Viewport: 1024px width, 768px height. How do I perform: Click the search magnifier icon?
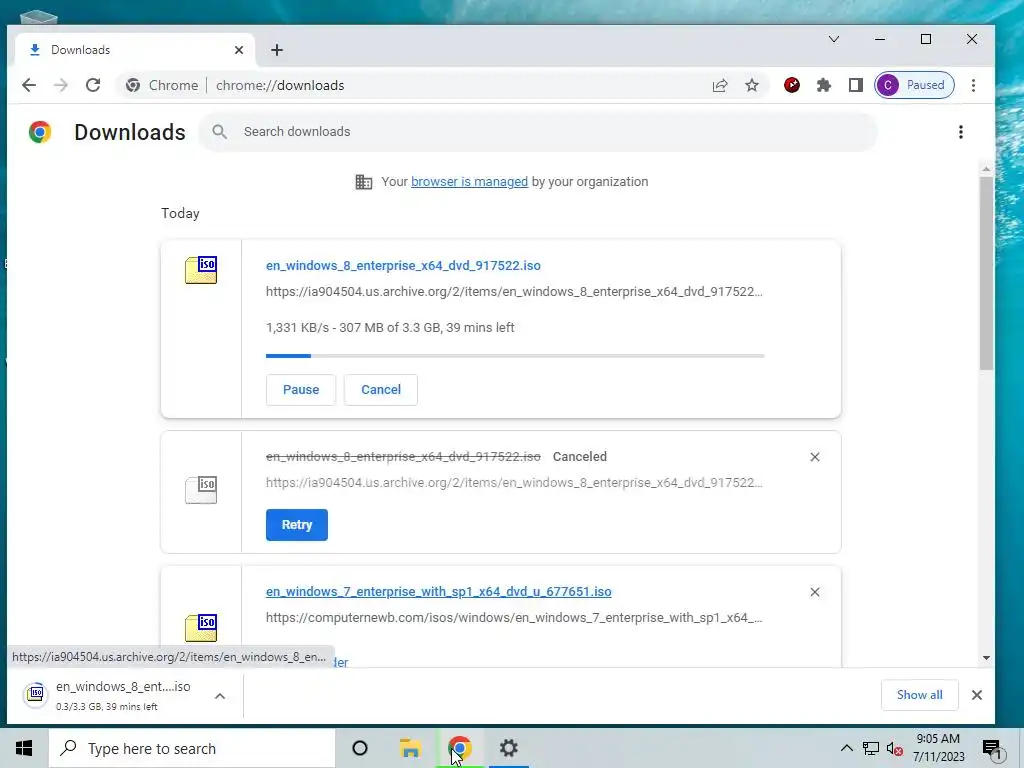pyautogui.click(x=219, y=132)
